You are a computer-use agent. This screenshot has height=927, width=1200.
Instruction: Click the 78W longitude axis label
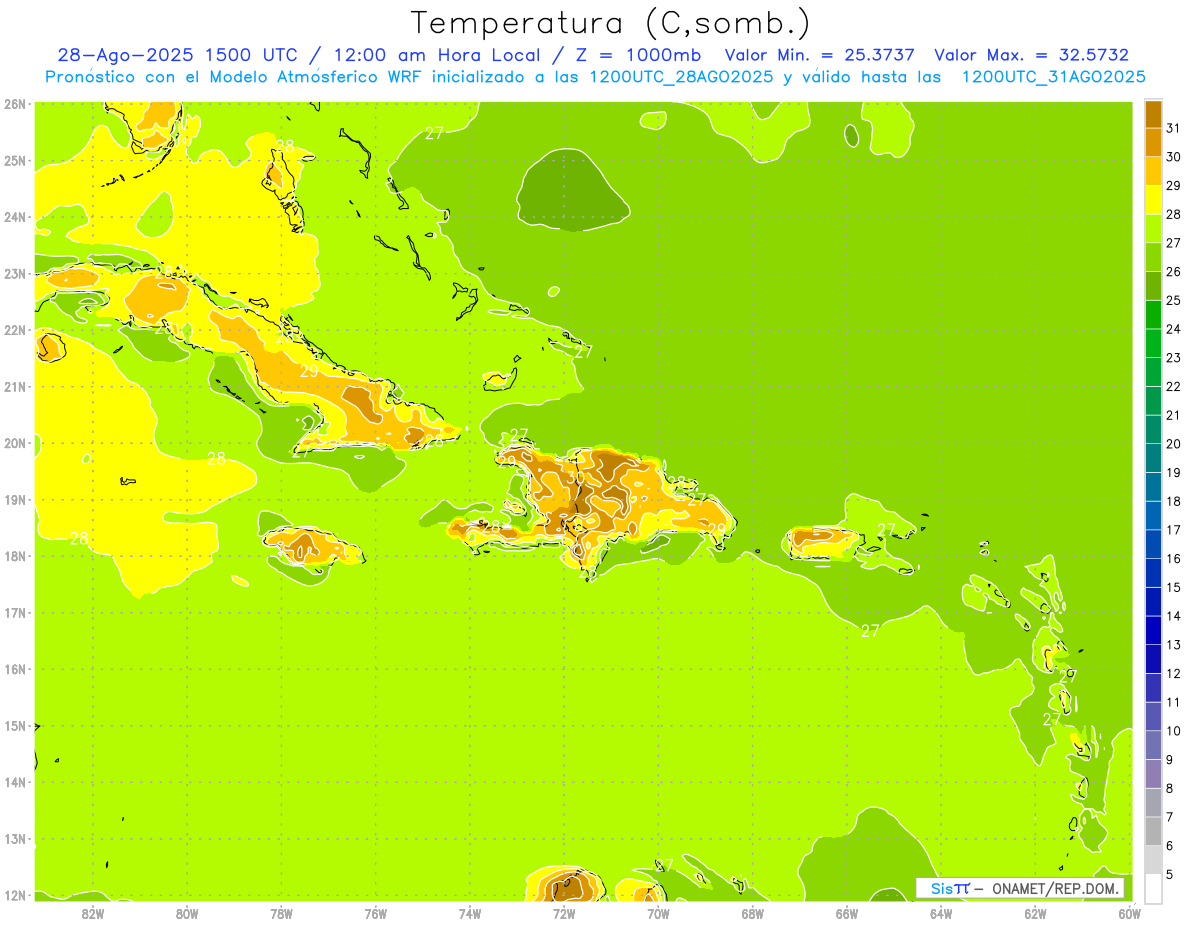[x=281, y=913]
